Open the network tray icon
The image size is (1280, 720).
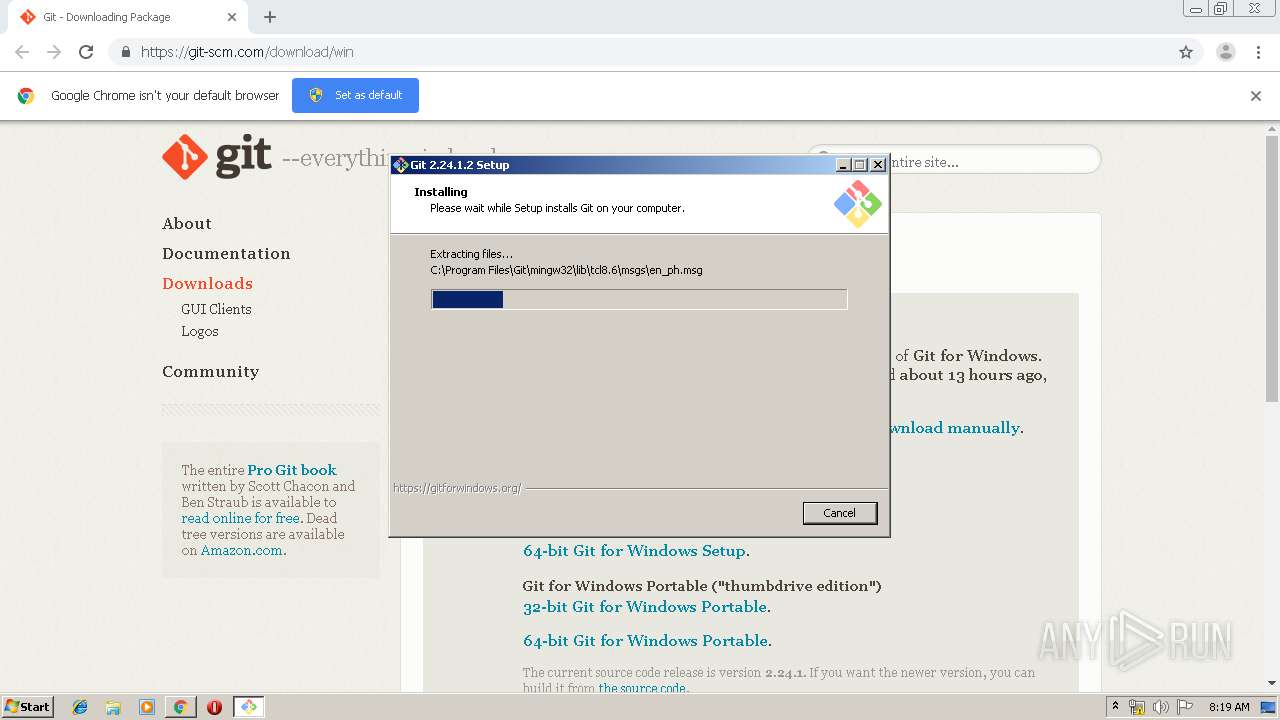point(1137,707)
